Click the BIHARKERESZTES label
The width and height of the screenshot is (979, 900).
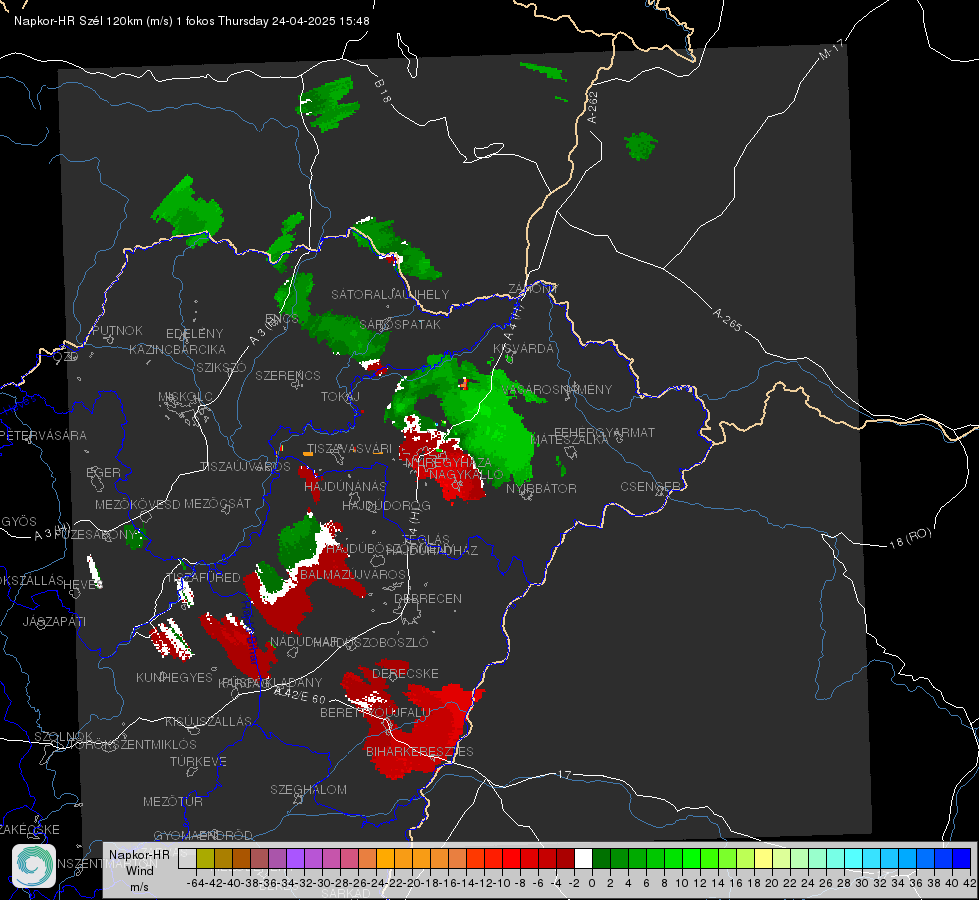[x=420, y=751]
